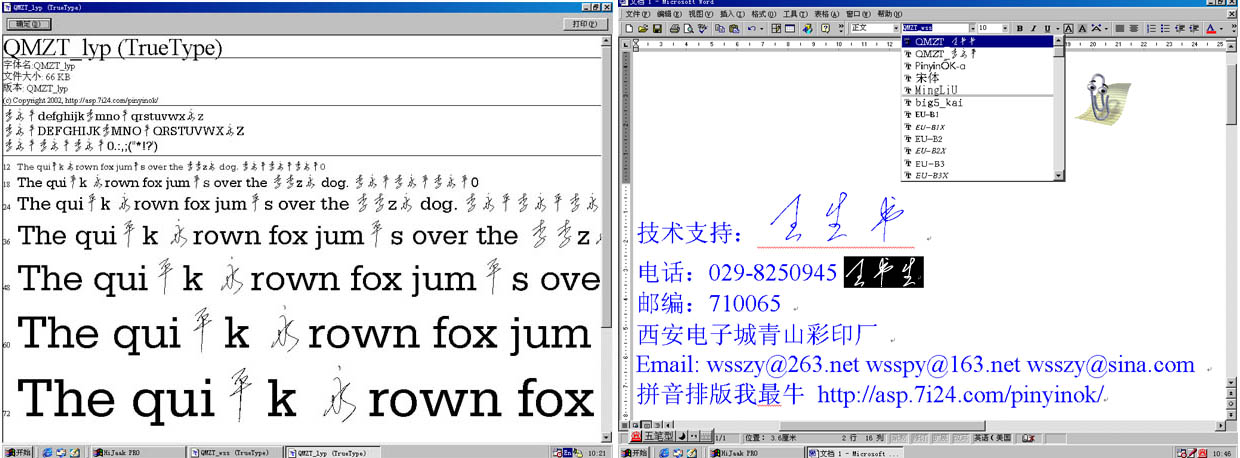Viewport: 1240px width, 458px height.
Task: Open the font size dropdown showing 10
Action: click(x=1005, y=28)
